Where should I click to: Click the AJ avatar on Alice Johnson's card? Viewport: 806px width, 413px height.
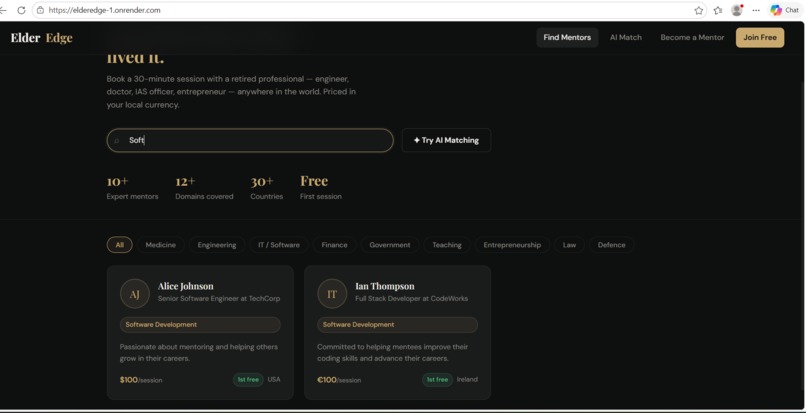[135, 294]
